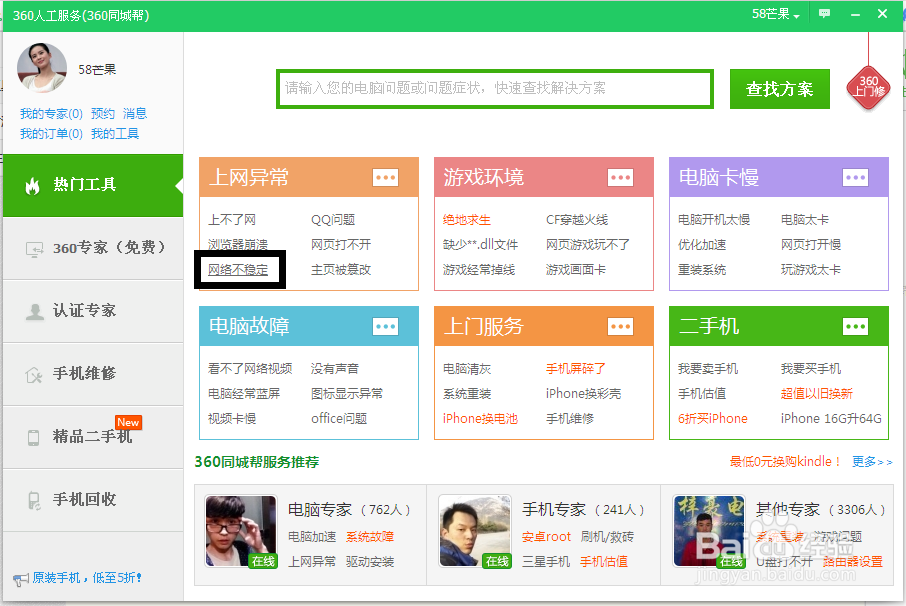Open the 安卓root link
The height and width of the screenshot is (606, 906).
coord(546,537)
